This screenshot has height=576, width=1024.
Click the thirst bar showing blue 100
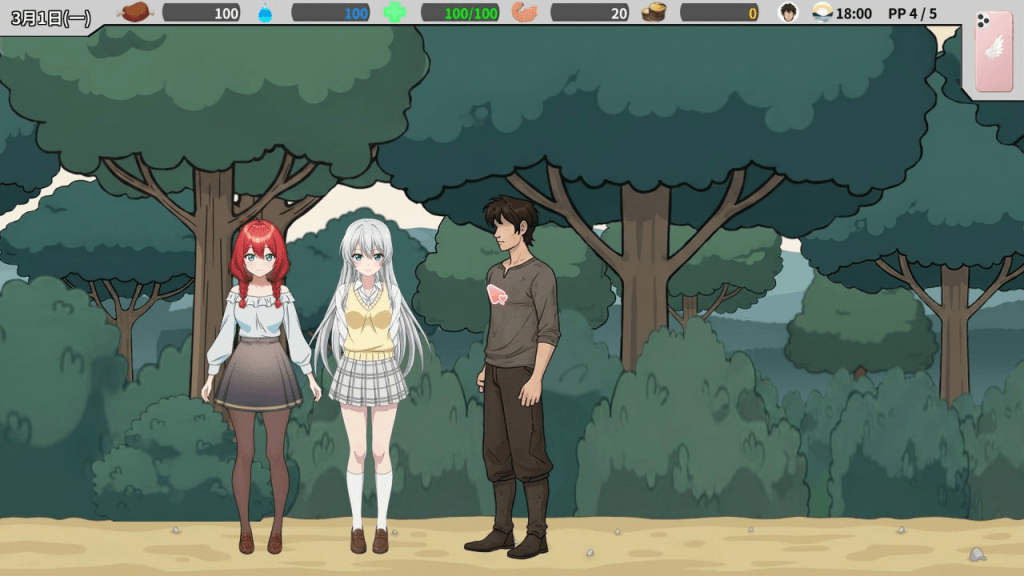(x=330, y=13)
